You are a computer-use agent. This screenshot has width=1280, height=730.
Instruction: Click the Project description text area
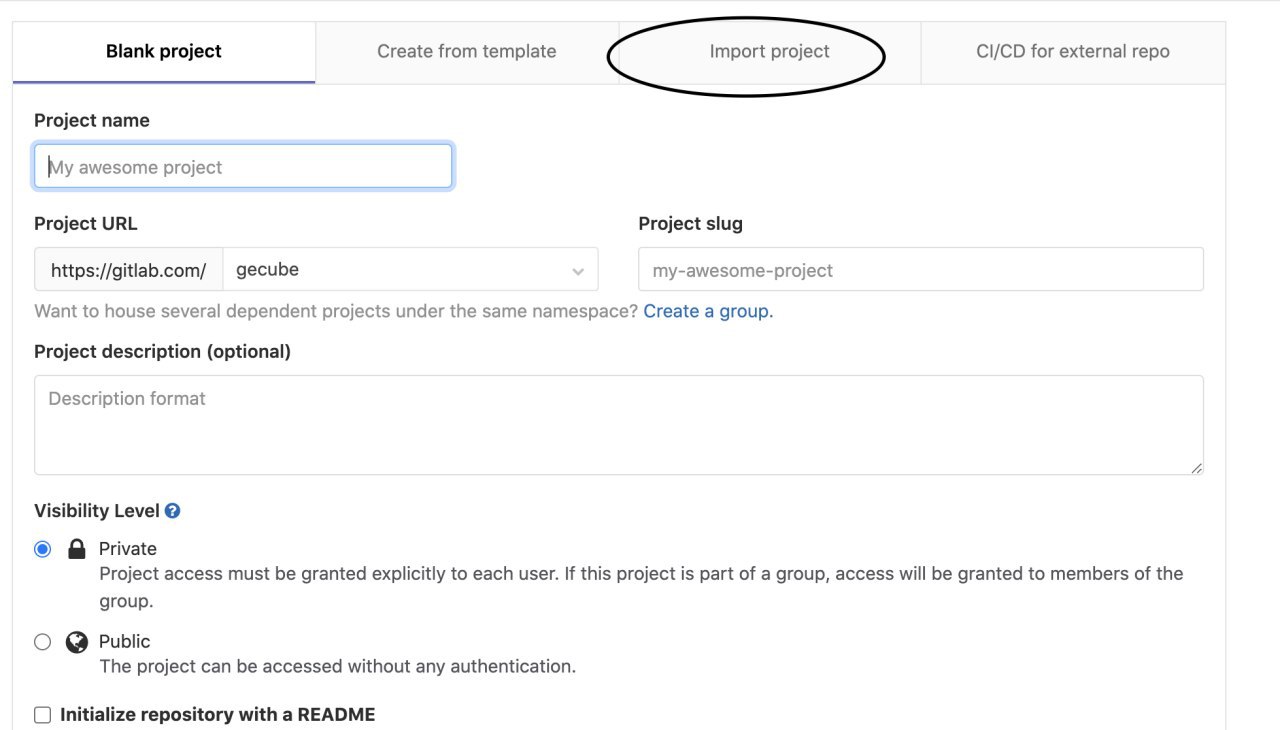(x=619, y=425)
